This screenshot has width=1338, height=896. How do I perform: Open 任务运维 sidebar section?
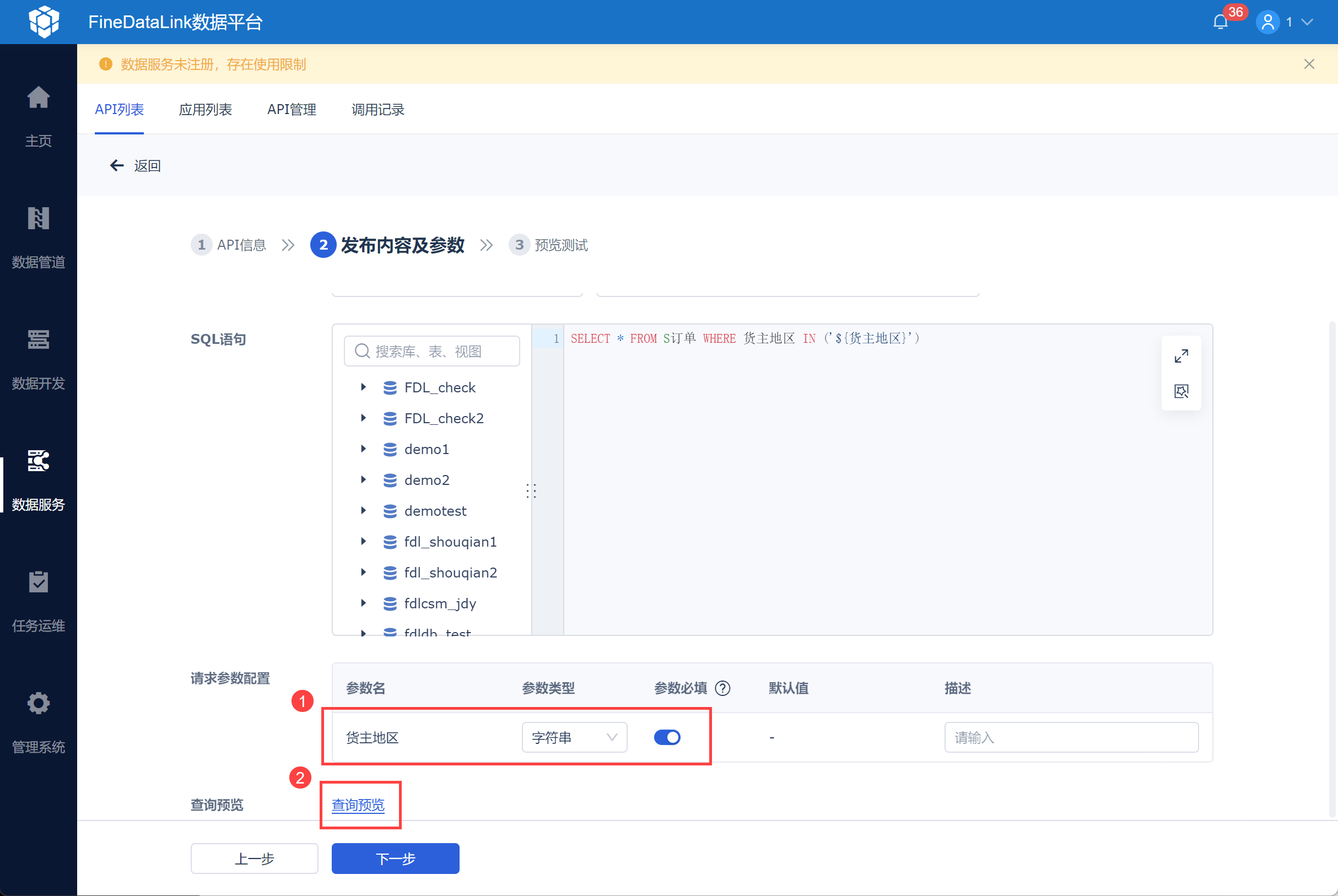[x=38, y=582]
